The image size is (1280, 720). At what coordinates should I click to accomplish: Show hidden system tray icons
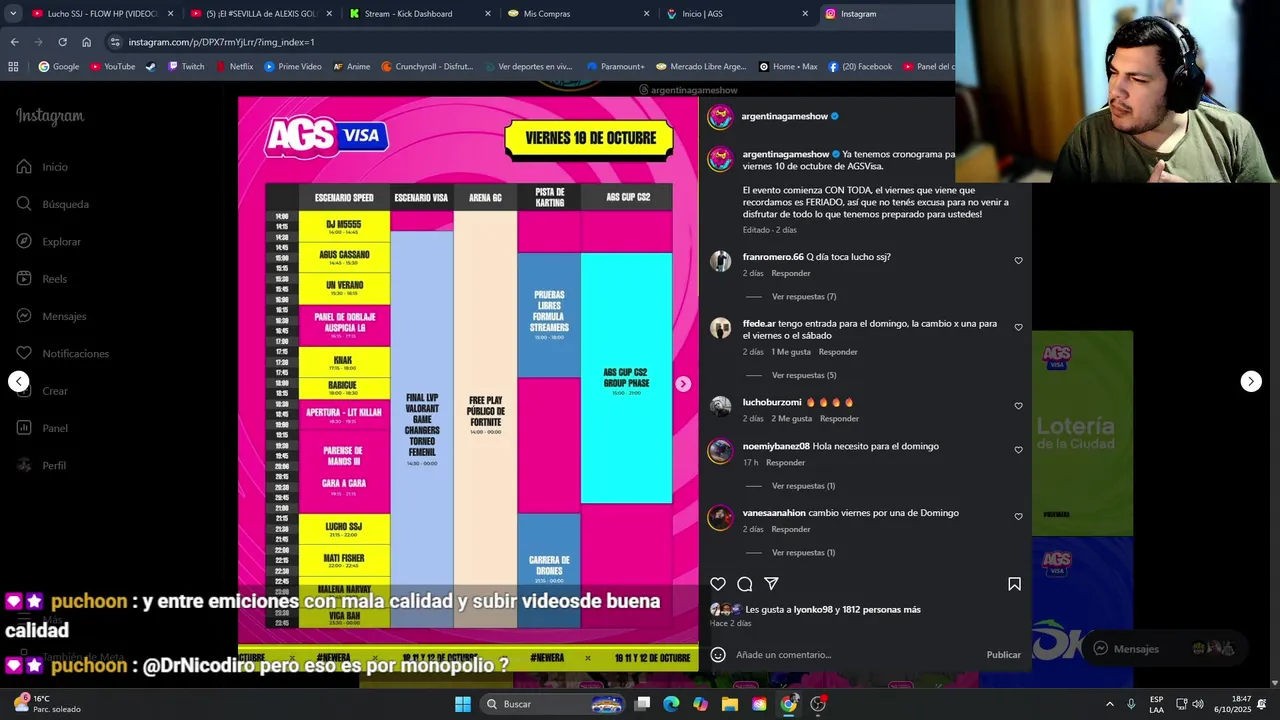pyautogui.click(x=1109, y=704)
